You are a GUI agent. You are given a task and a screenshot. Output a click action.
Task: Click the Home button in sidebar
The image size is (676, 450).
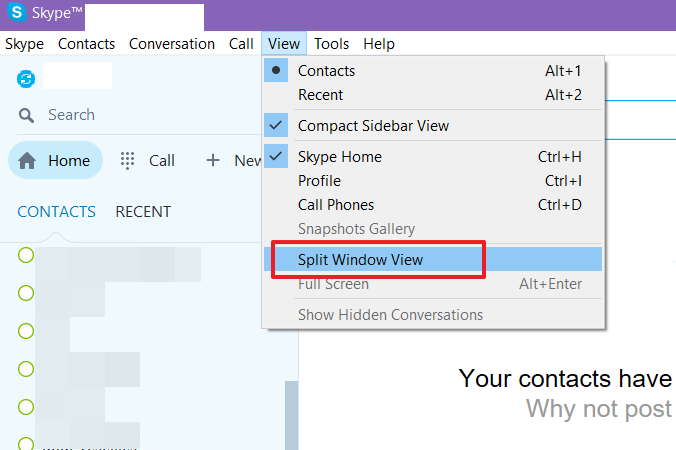point(56,160)
